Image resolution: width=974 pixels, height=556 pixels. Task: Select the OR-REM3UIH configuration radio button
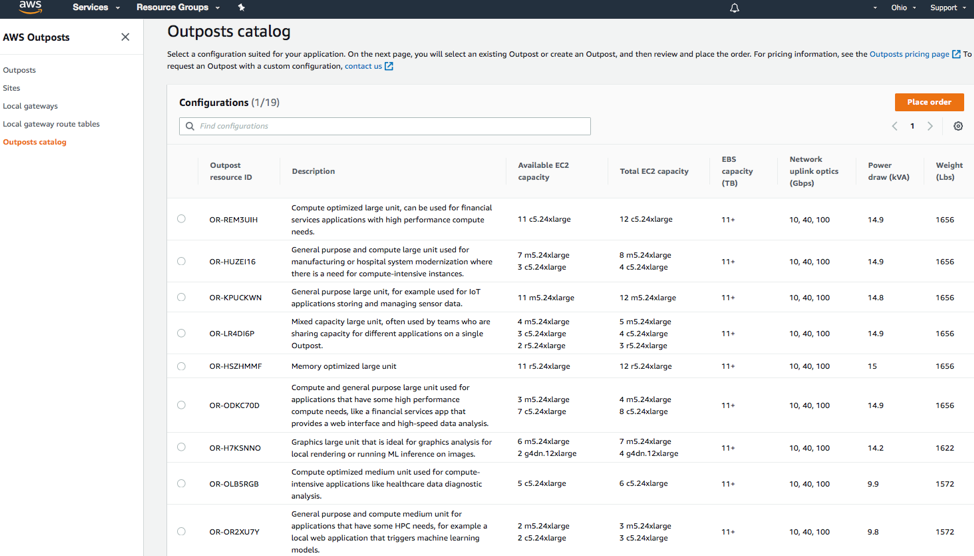pyautogui.click(x=181, y=219)
